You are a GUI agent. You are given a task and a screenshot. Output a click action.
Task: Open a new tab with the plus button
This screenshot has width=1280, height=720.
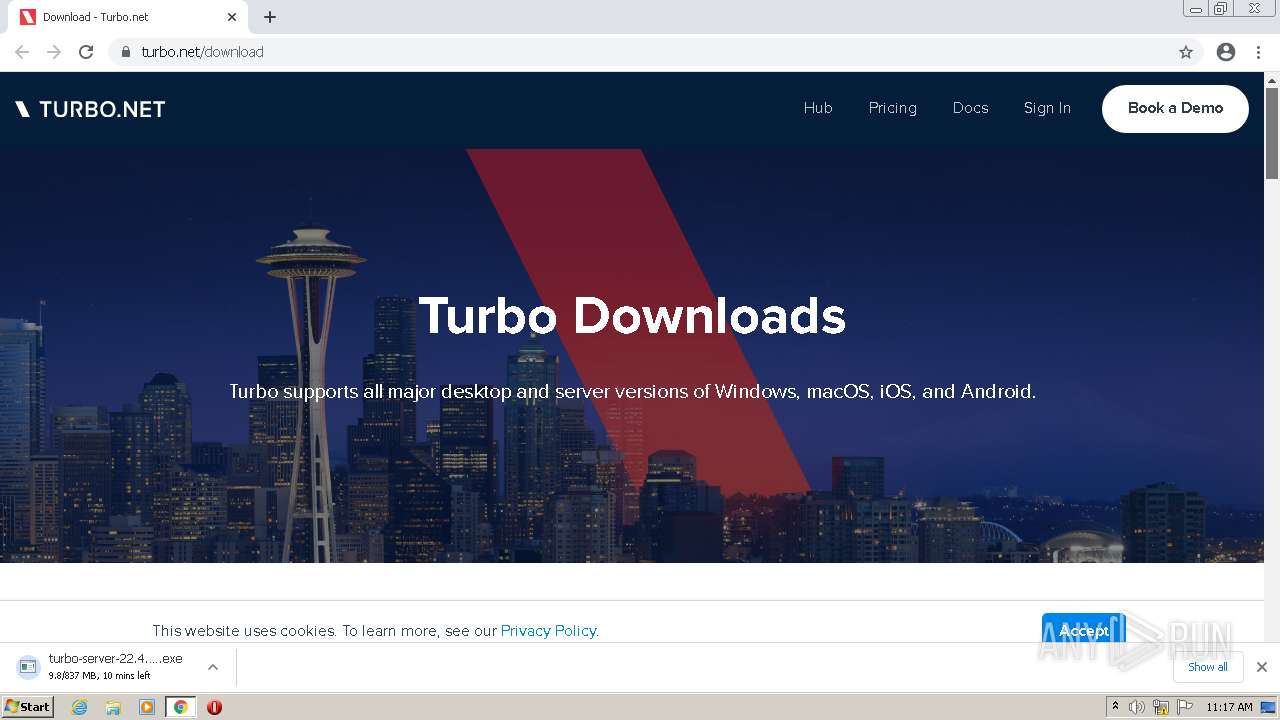tap(270, 17)
